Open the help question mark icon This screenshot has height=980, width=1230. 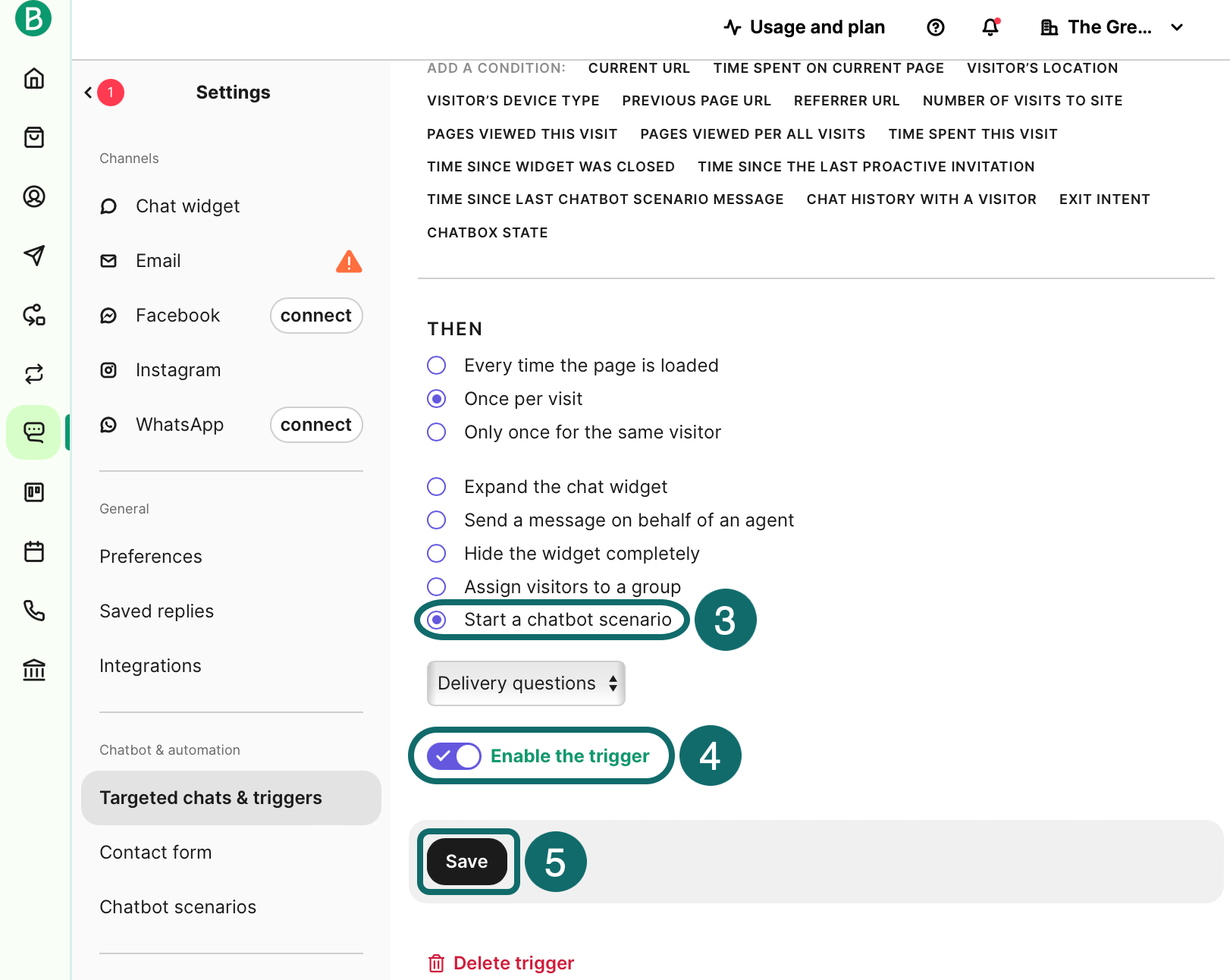tap(936, 27)
